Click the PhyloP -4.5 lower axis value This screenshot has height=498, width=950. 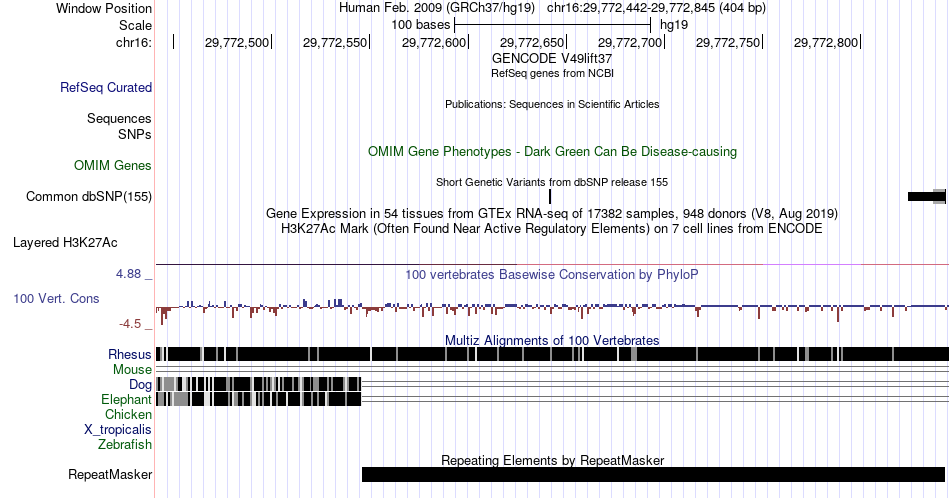(130, 324)
